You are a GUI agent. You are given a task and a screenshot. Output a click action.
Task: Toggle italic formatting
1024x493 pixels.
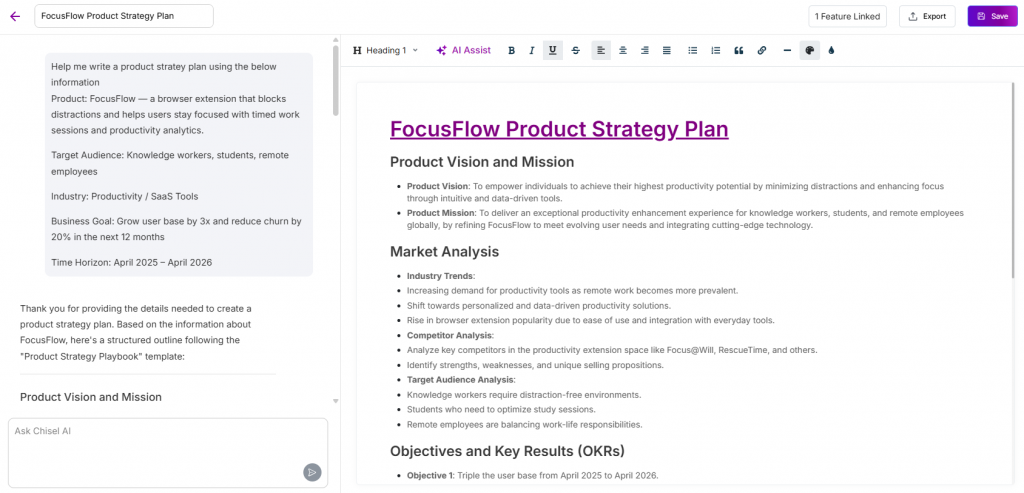(532, 50)
